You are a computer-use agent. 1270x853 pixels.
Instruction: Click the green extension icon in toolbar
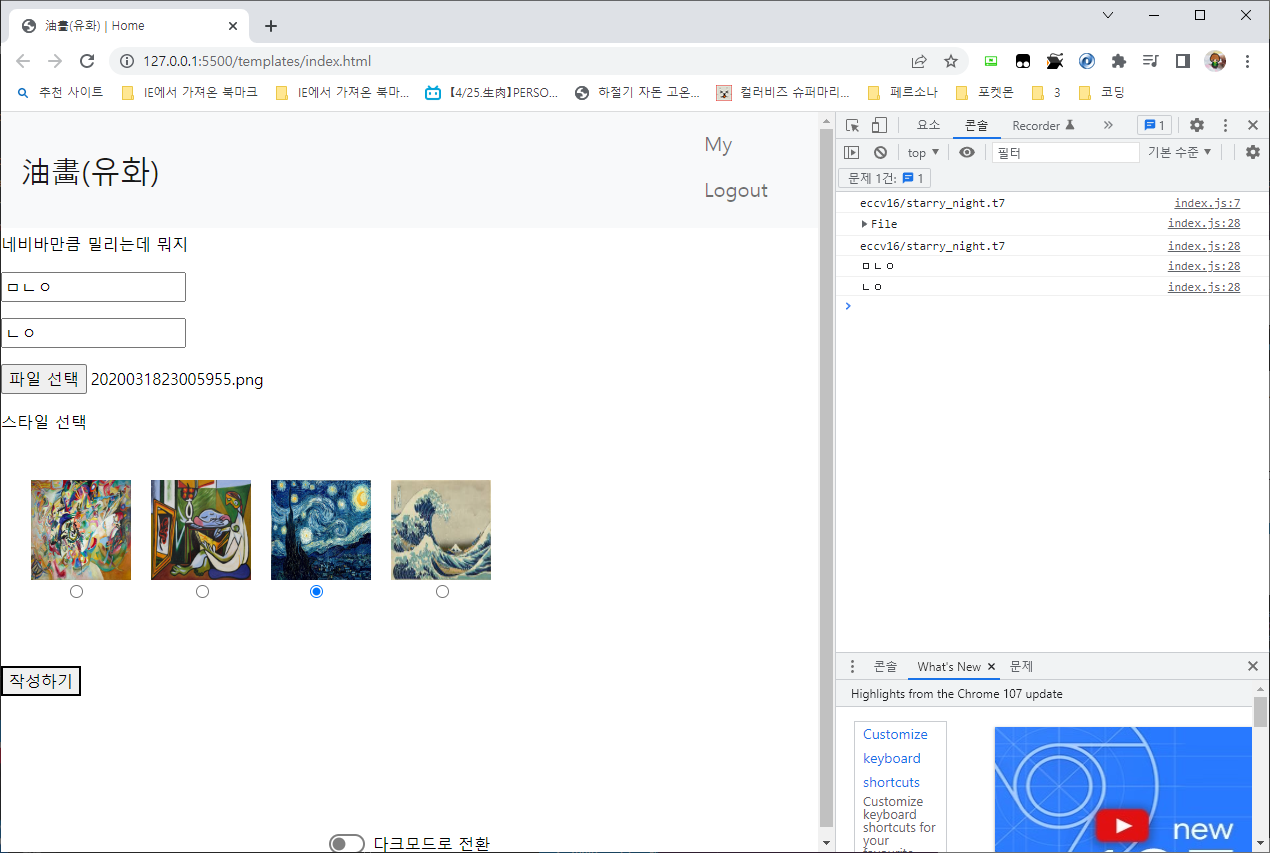click(x=991, y=61)
